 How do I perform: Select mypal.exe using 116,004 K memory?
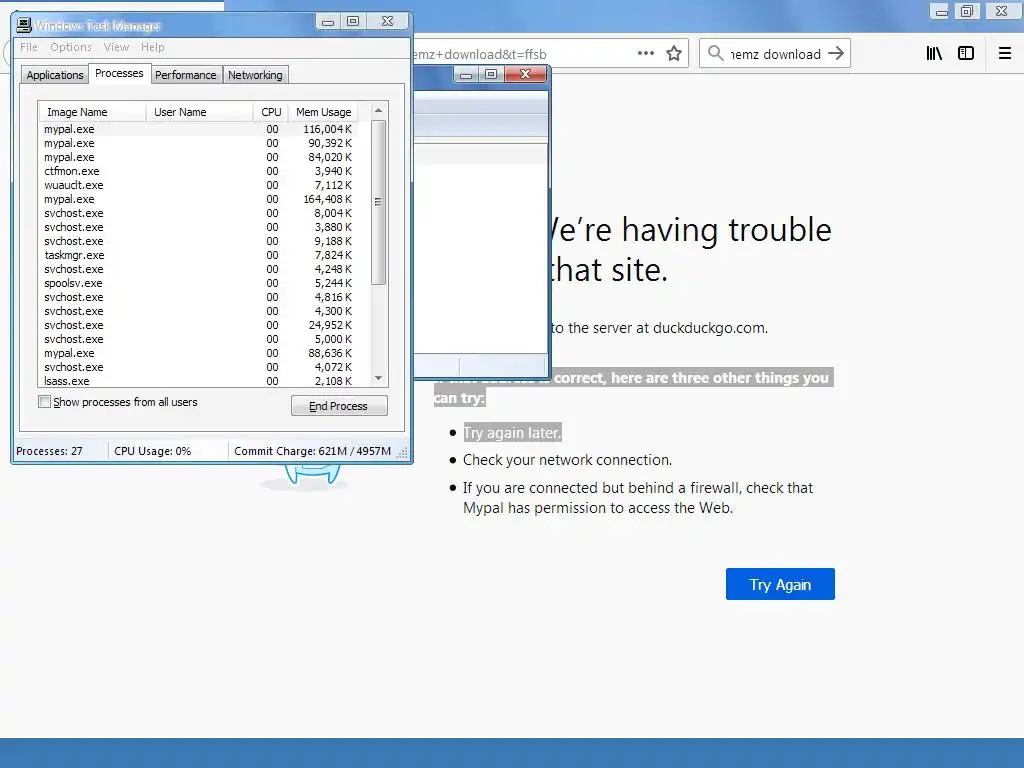click(199, 129)
